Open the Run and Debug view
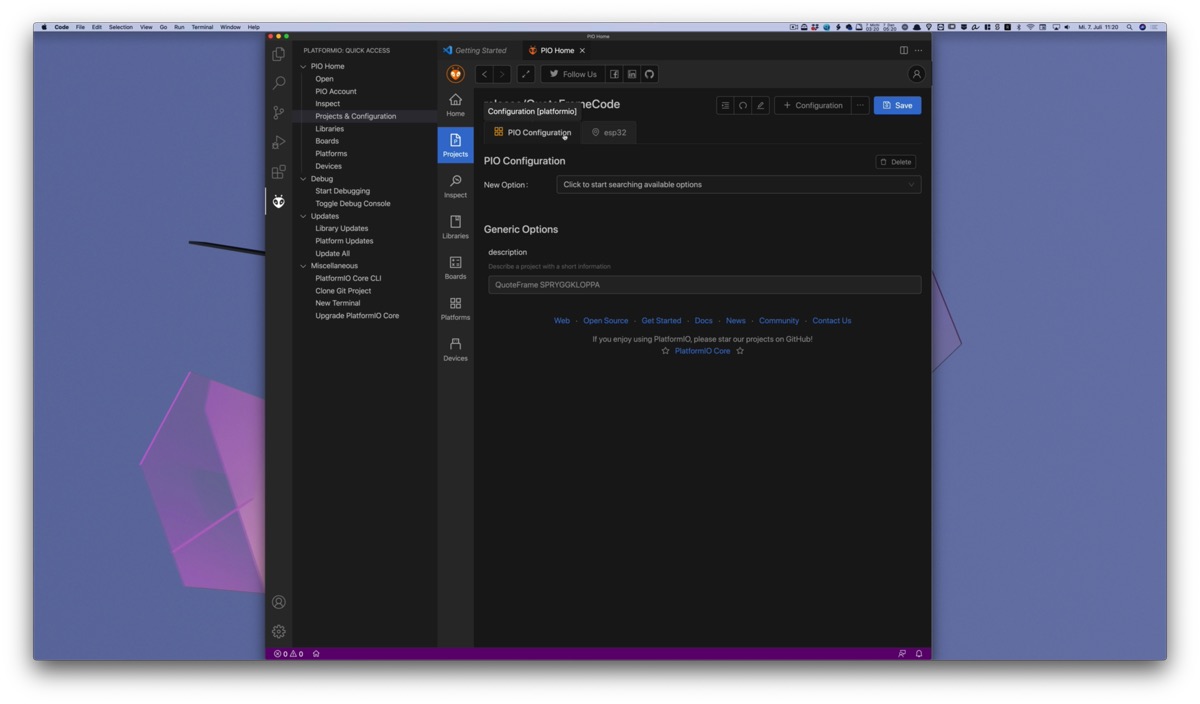This screenshot has width=1200, height=704. click(x=279, y=142)
